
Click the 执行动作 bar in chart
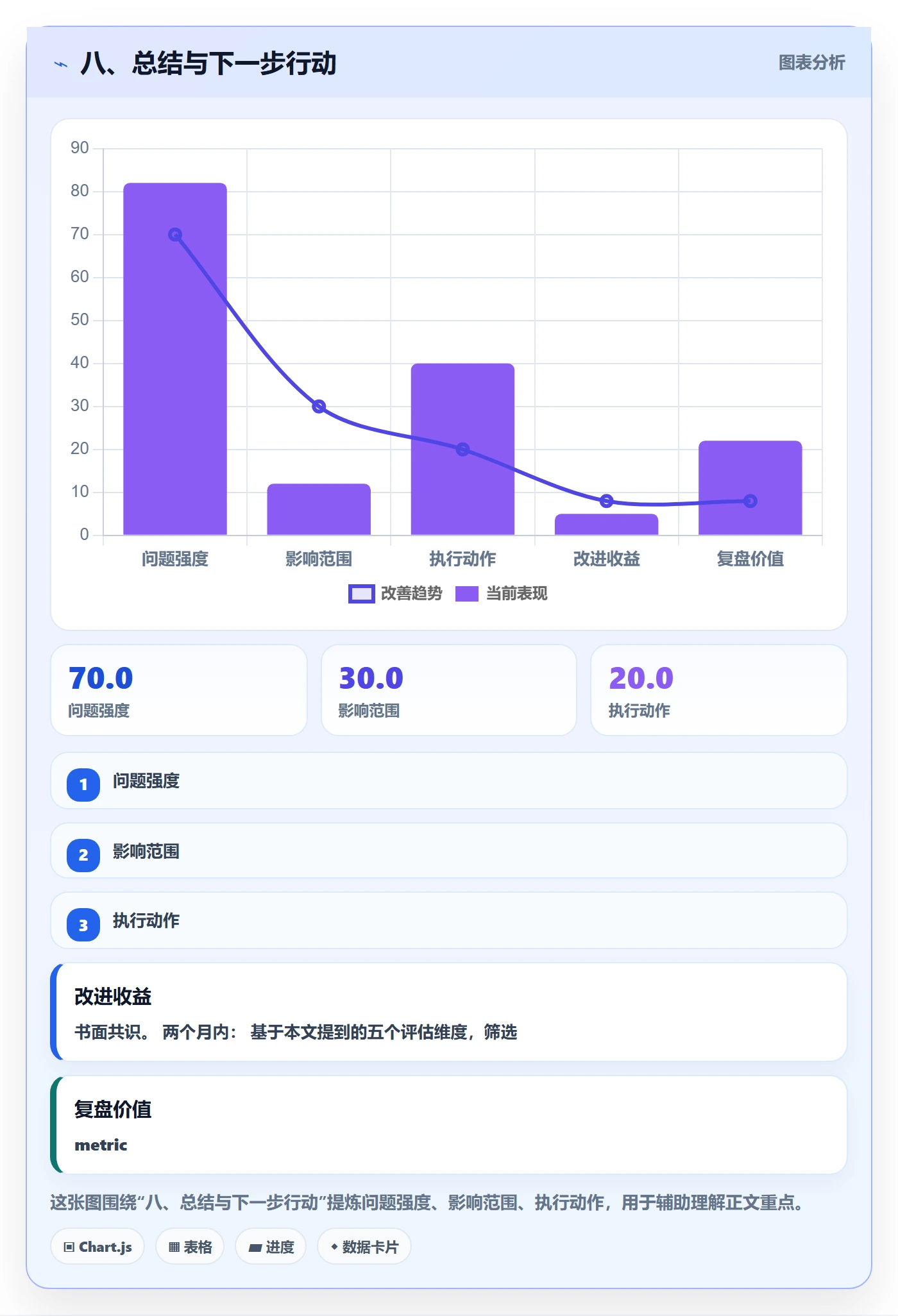(462, 449)
